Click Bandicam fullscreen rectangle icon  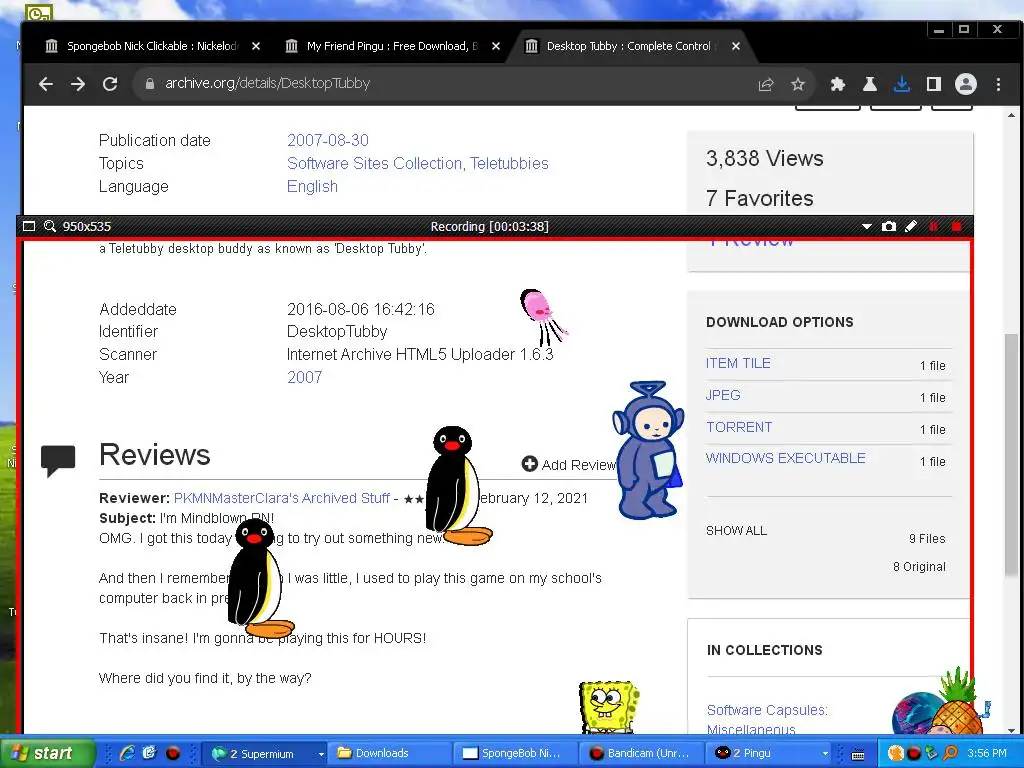point(29,227)
